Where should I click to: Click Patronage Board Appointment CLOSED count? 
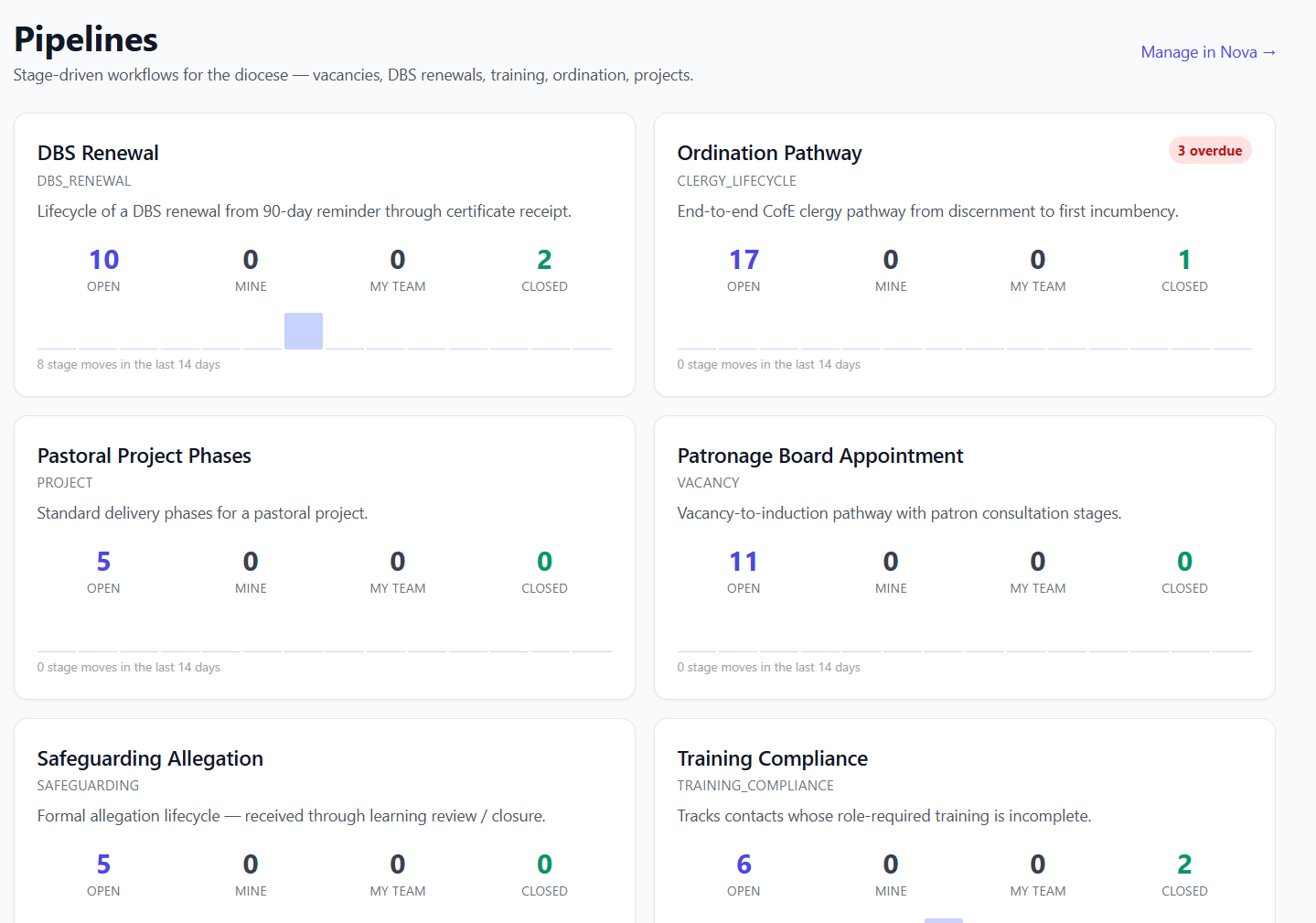coord(1184,562)
